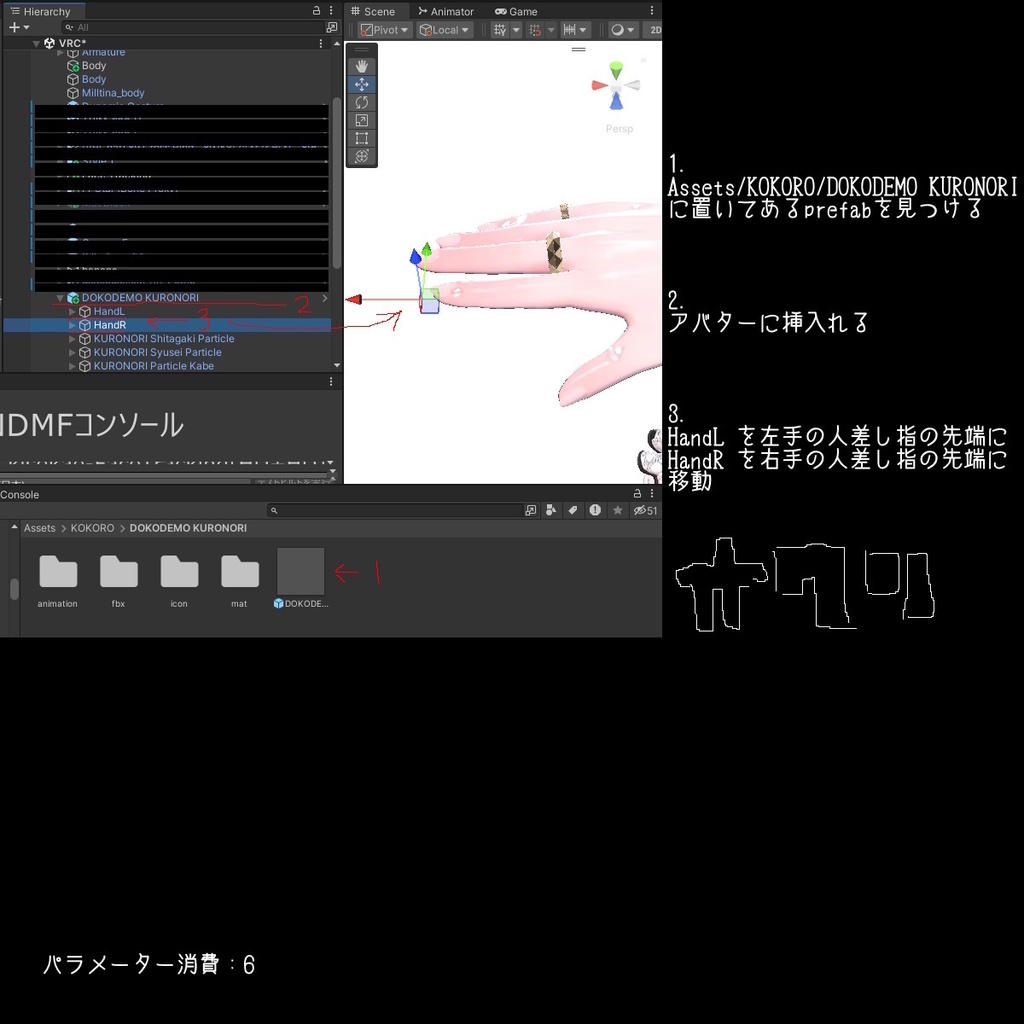Open the Pivot/Center dropdown

[x=385, y=30]
